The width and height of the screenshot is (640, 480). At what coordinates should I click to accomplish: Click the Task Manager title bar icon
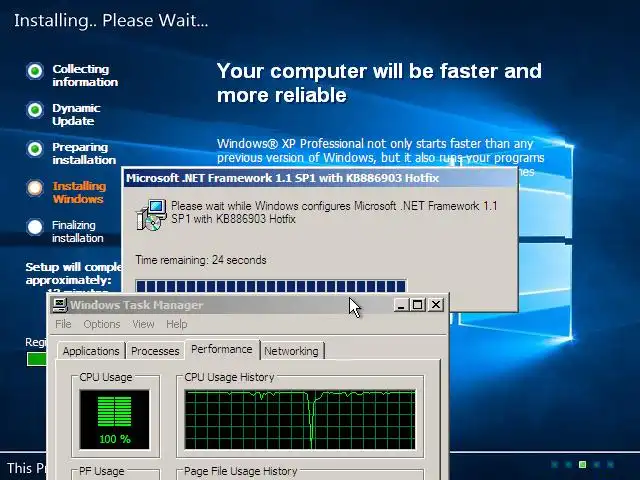click(60, 305)
